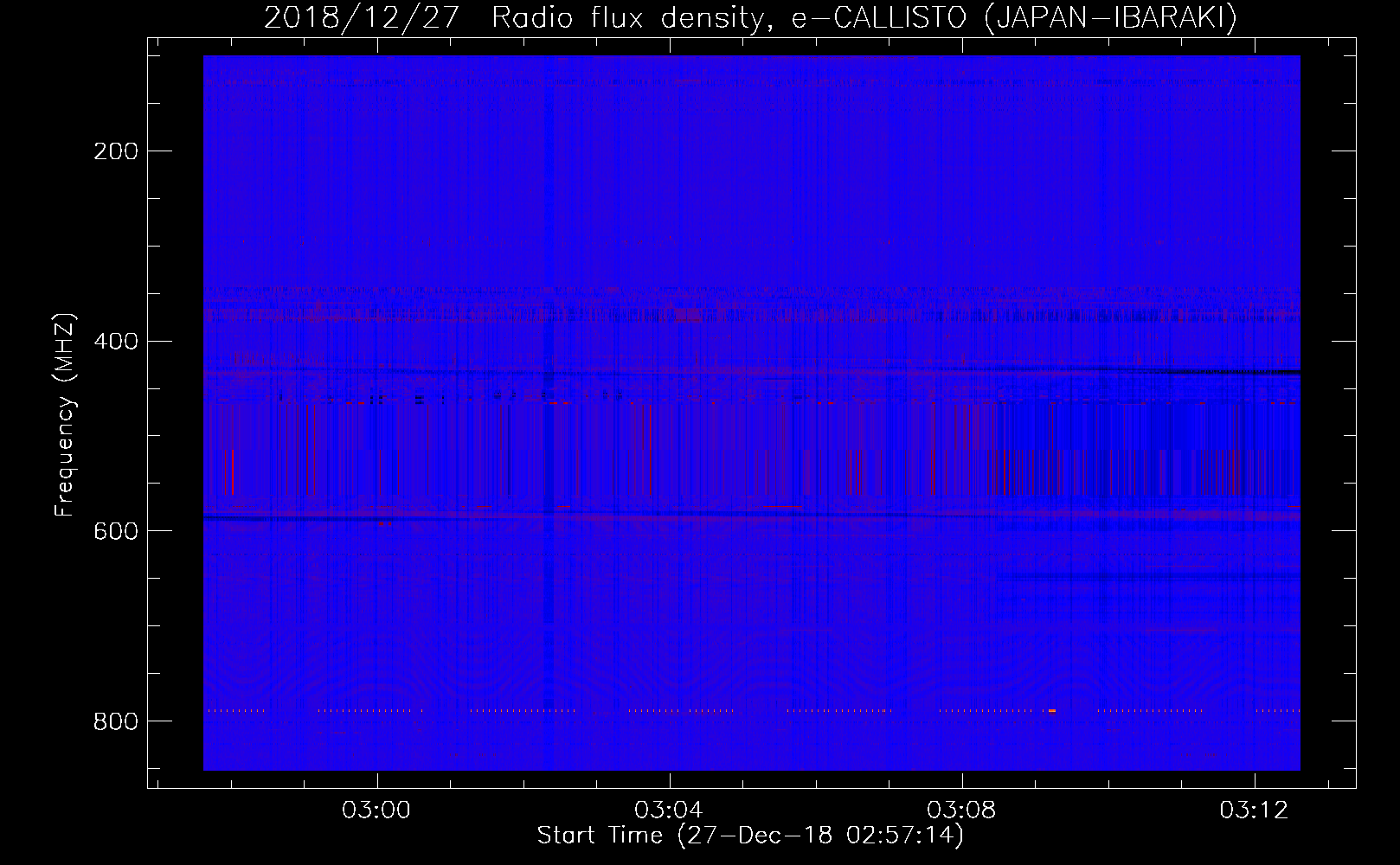This screenshot has width=1400, height=865.
Task: Click the 600 frequency tick label
Action: point(116,531)
